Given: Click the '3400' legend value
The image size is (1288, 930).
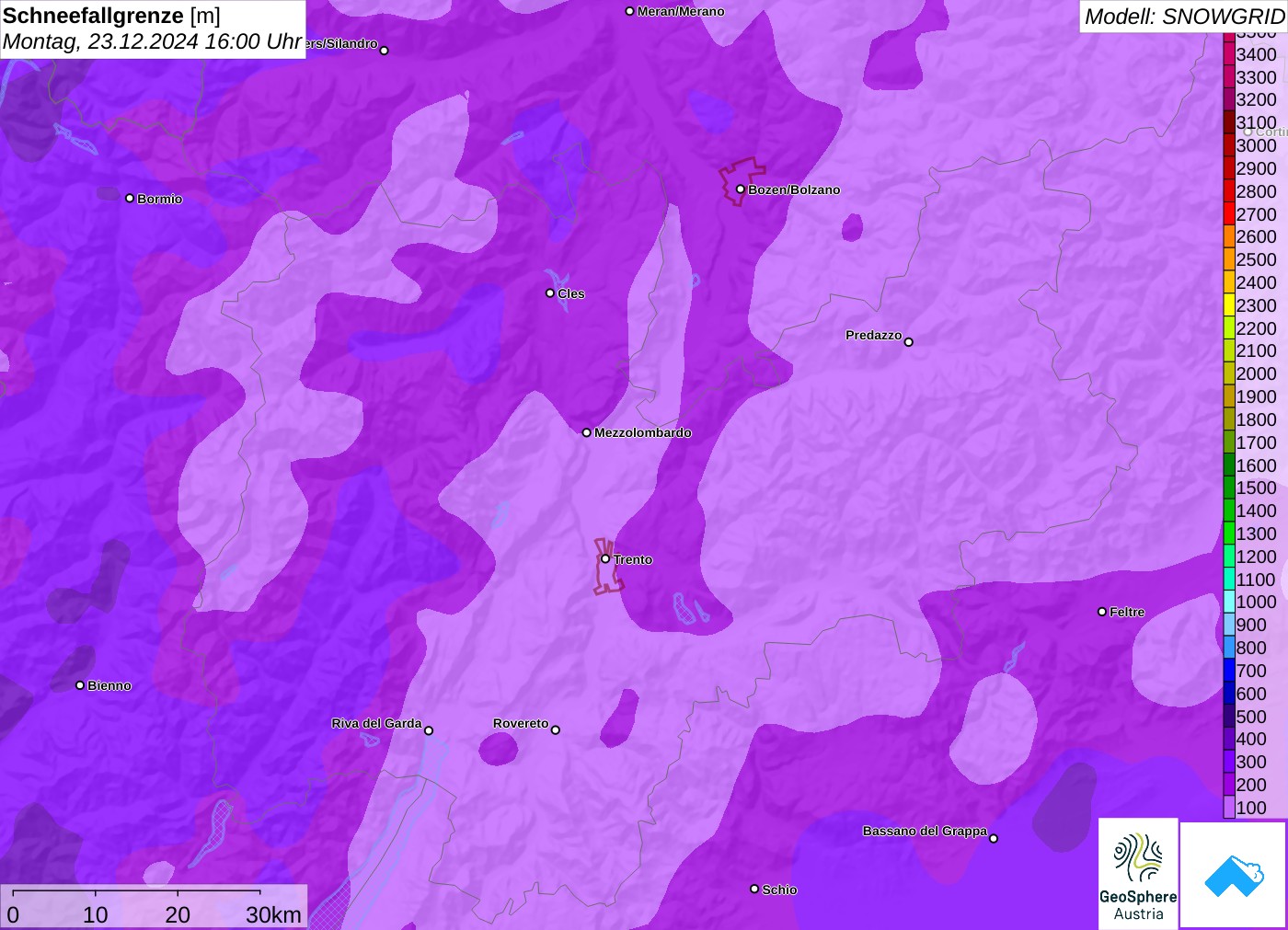Looking at the screenshot, I should [x=1256, y=54].
